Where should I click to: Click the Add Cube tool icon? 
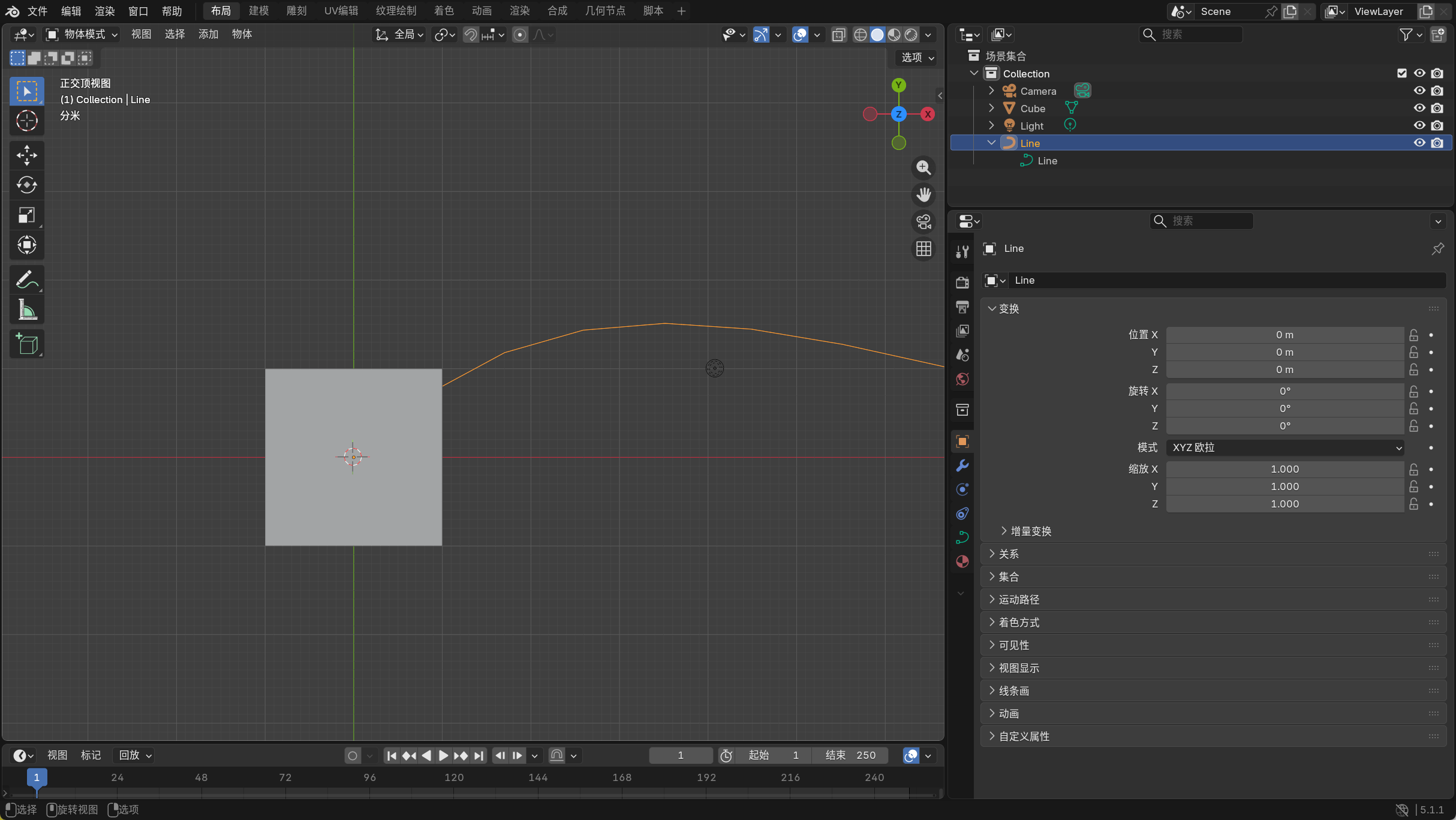point(26,344)
